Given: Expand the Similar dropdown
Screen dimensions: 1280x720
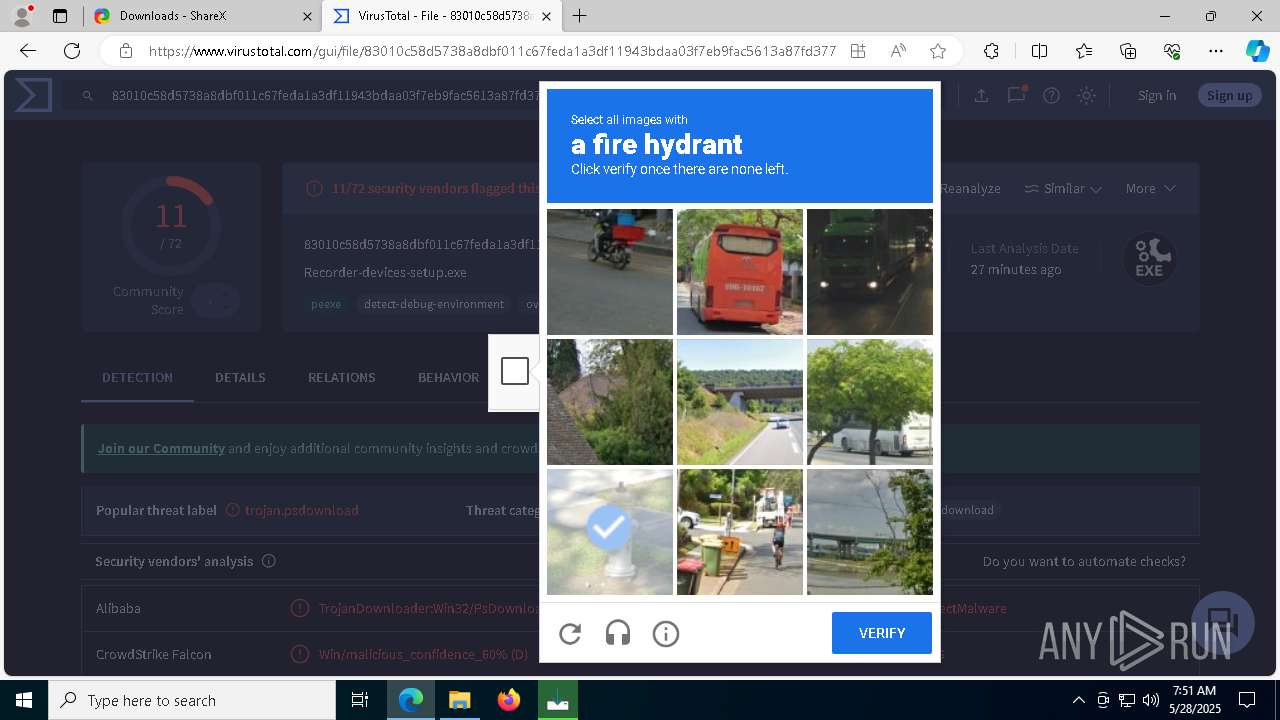Looking at the screenshot, I should pos(1064,188).
